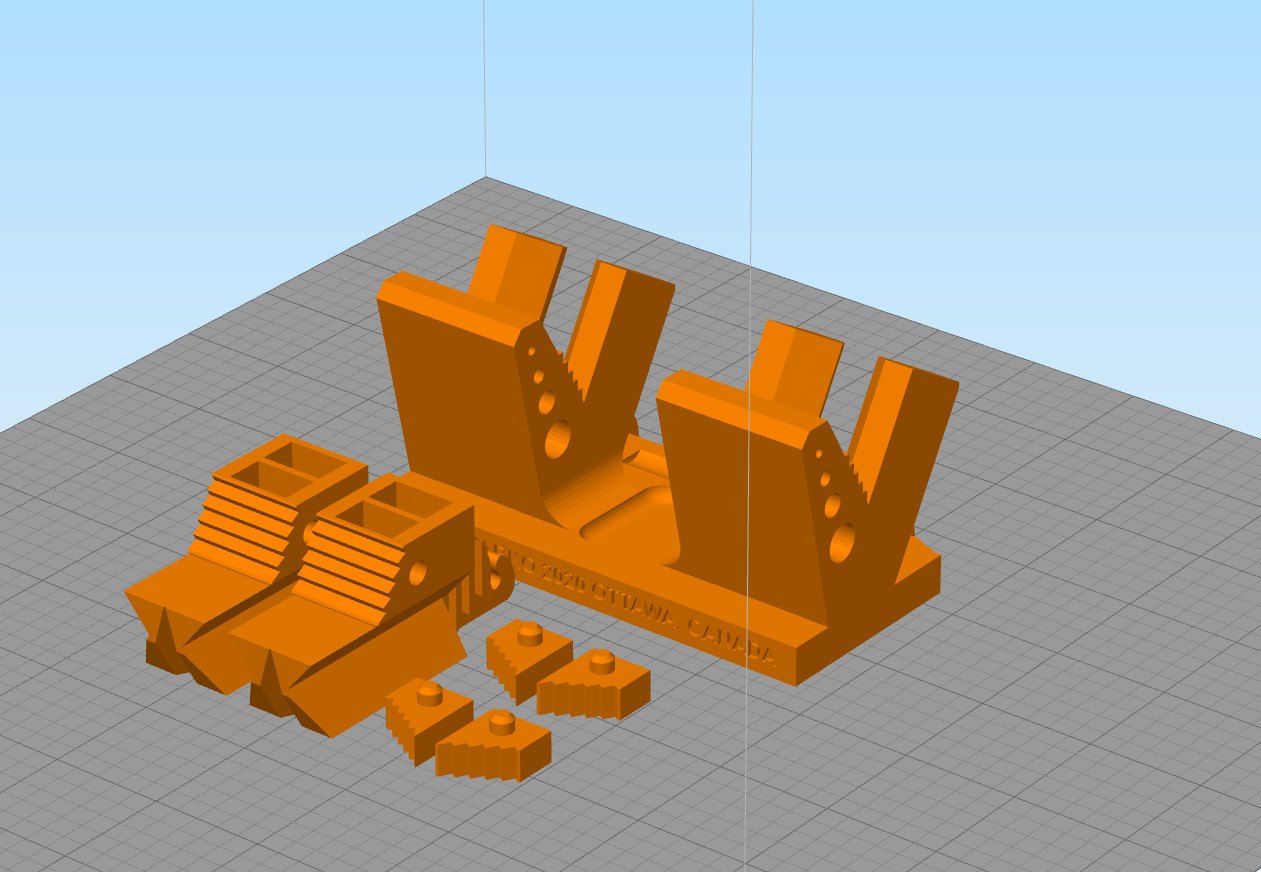Click the largest round hole in the left cradle
1261x872 pixels.
[557, 437]
